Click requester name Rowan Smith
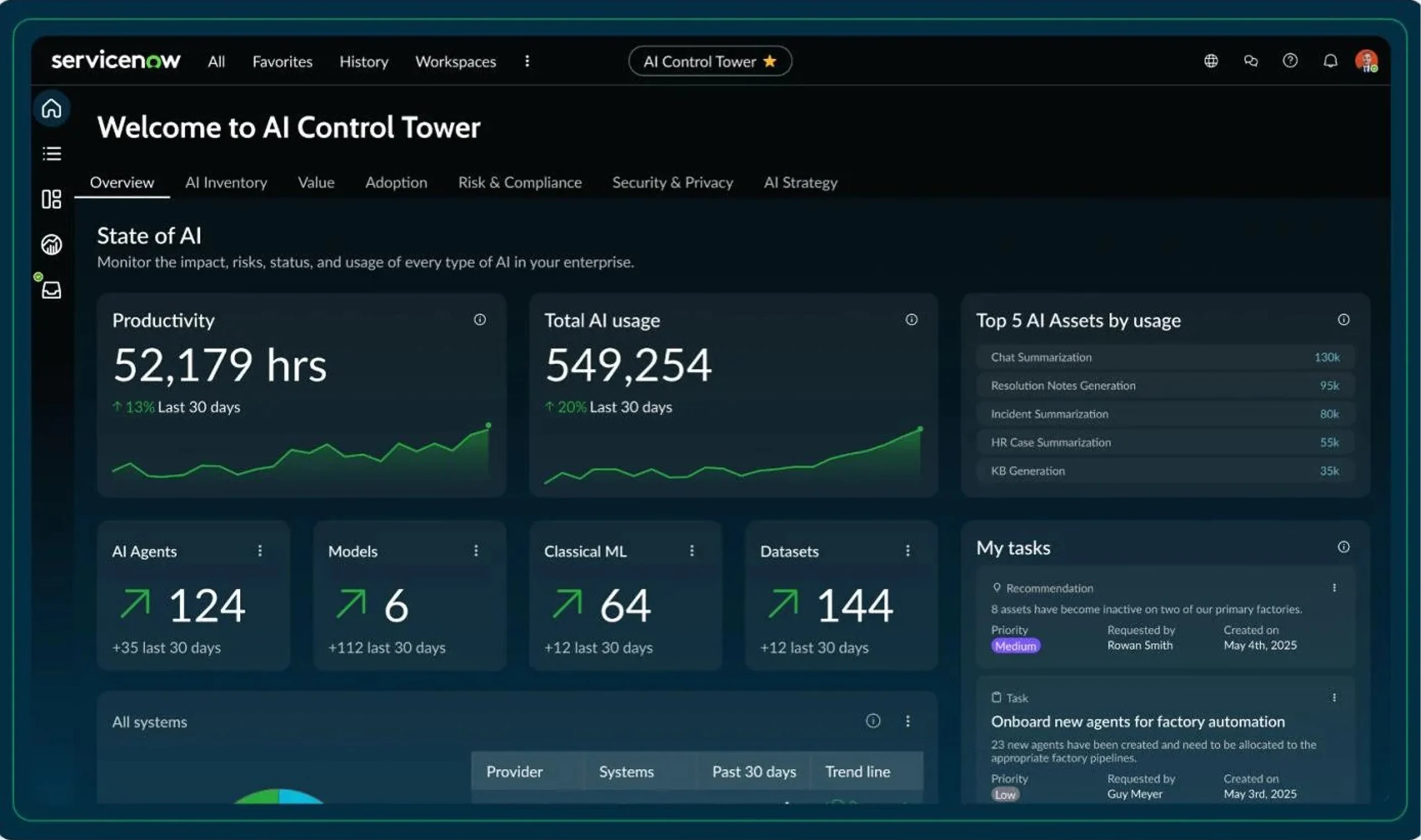This screenshot has height=840, width=1421. pyautogui.click(x=1140, y=645)
